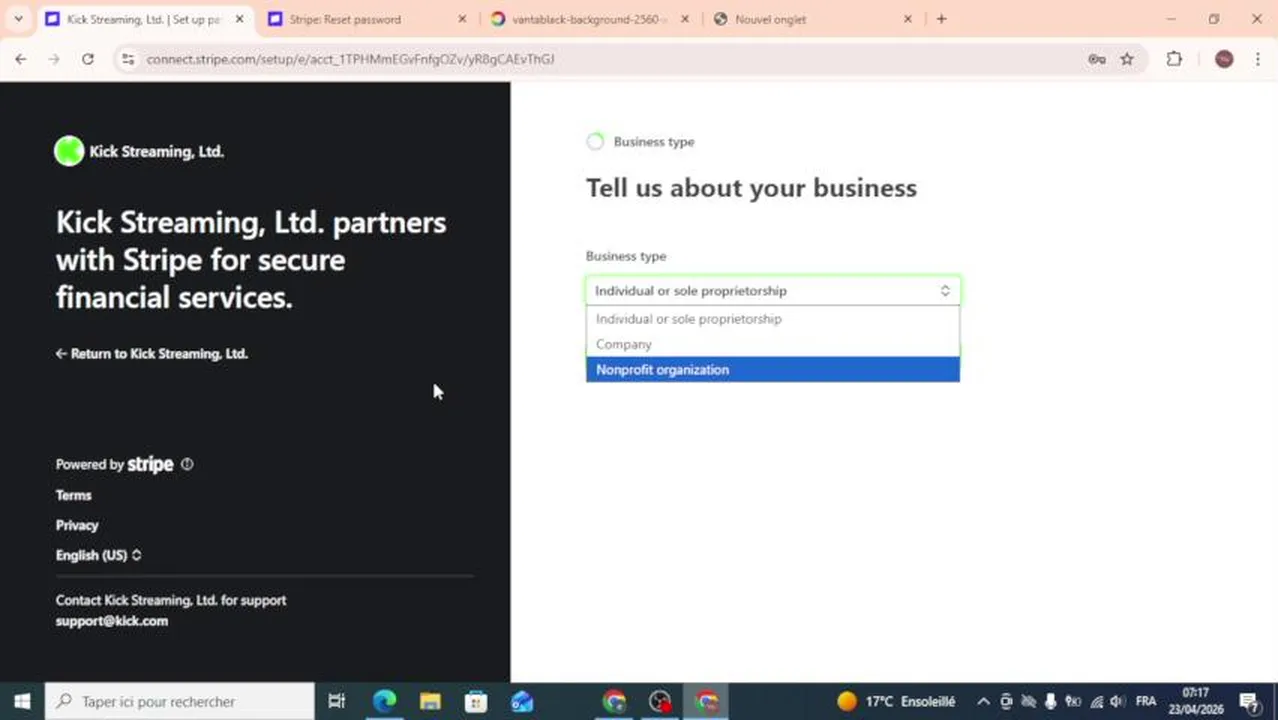The width and height of the screenshot is (1278, 720).
Task: Switch to the Stripe: Reset password tab
Action: pos(345,19)
